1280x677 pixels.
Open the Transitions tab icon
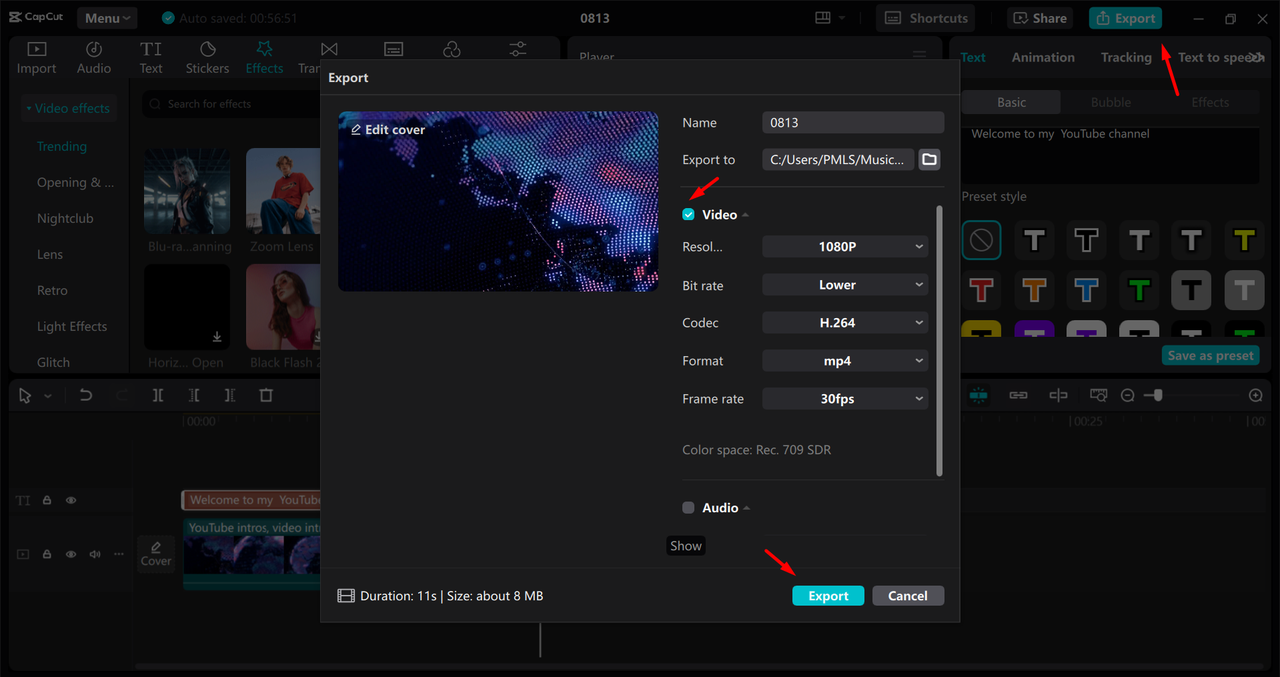click(329, 49)
